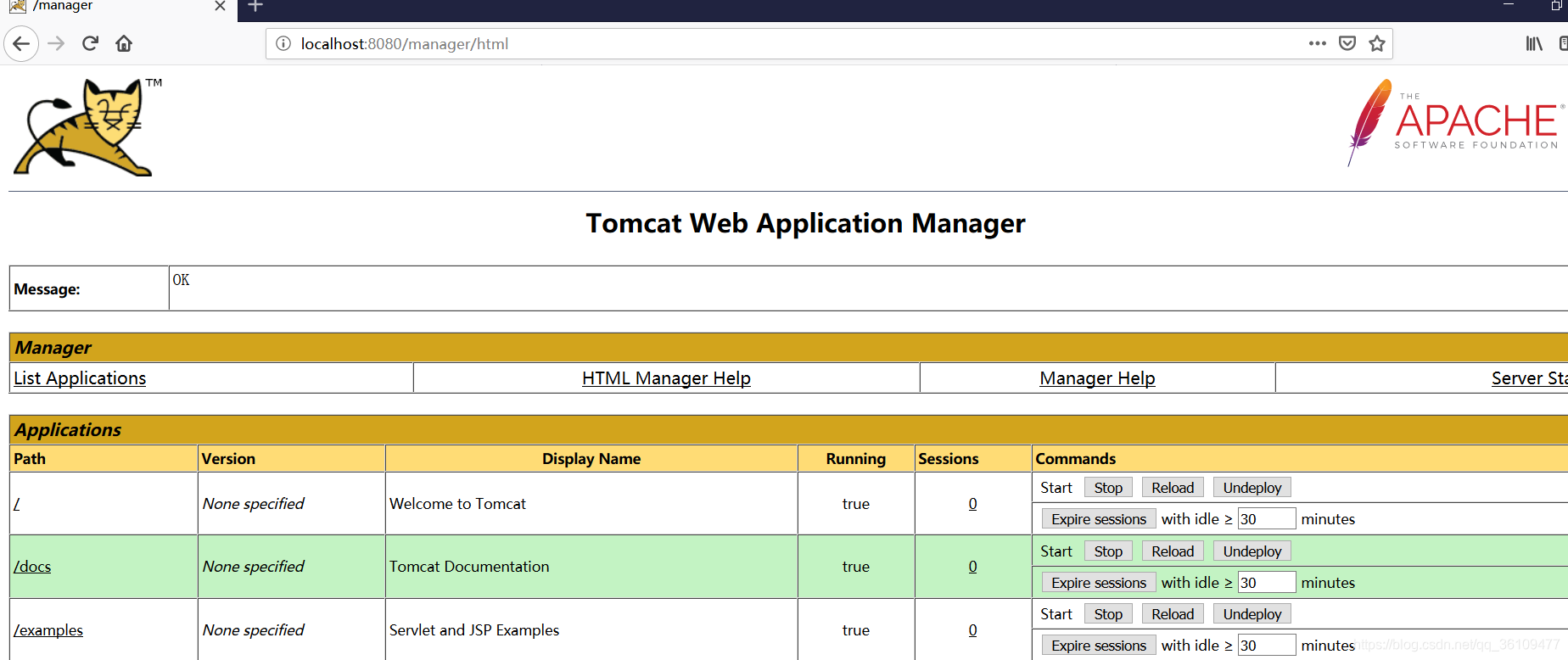Expire sessions for the /docs application

[x=1099, y=583]
